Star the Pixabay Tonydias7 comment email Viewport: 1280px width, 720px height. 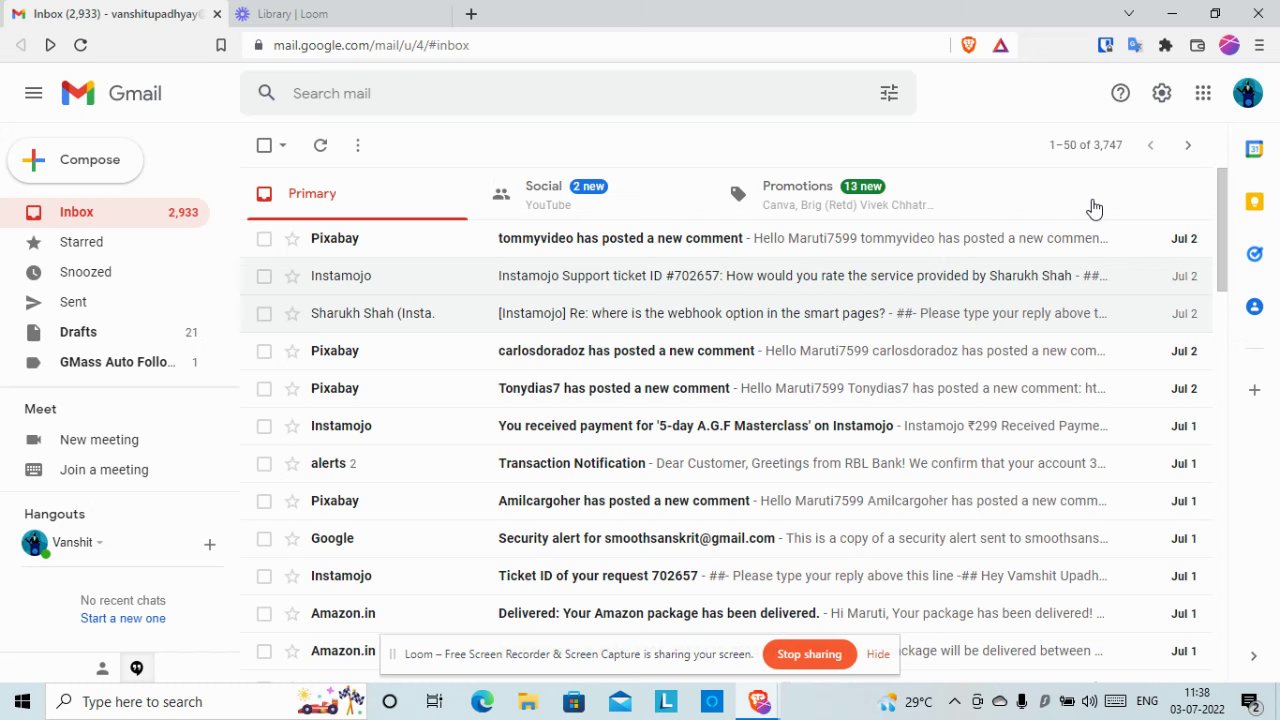point(292,388)
